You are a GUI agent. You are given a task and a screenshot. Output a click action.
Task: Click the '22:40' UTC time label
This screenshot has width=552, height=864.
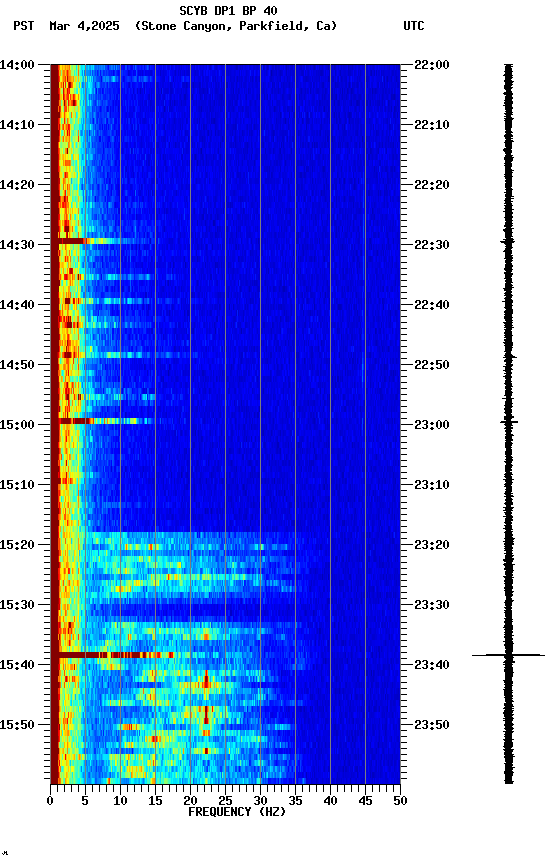[x=432, y=305]
